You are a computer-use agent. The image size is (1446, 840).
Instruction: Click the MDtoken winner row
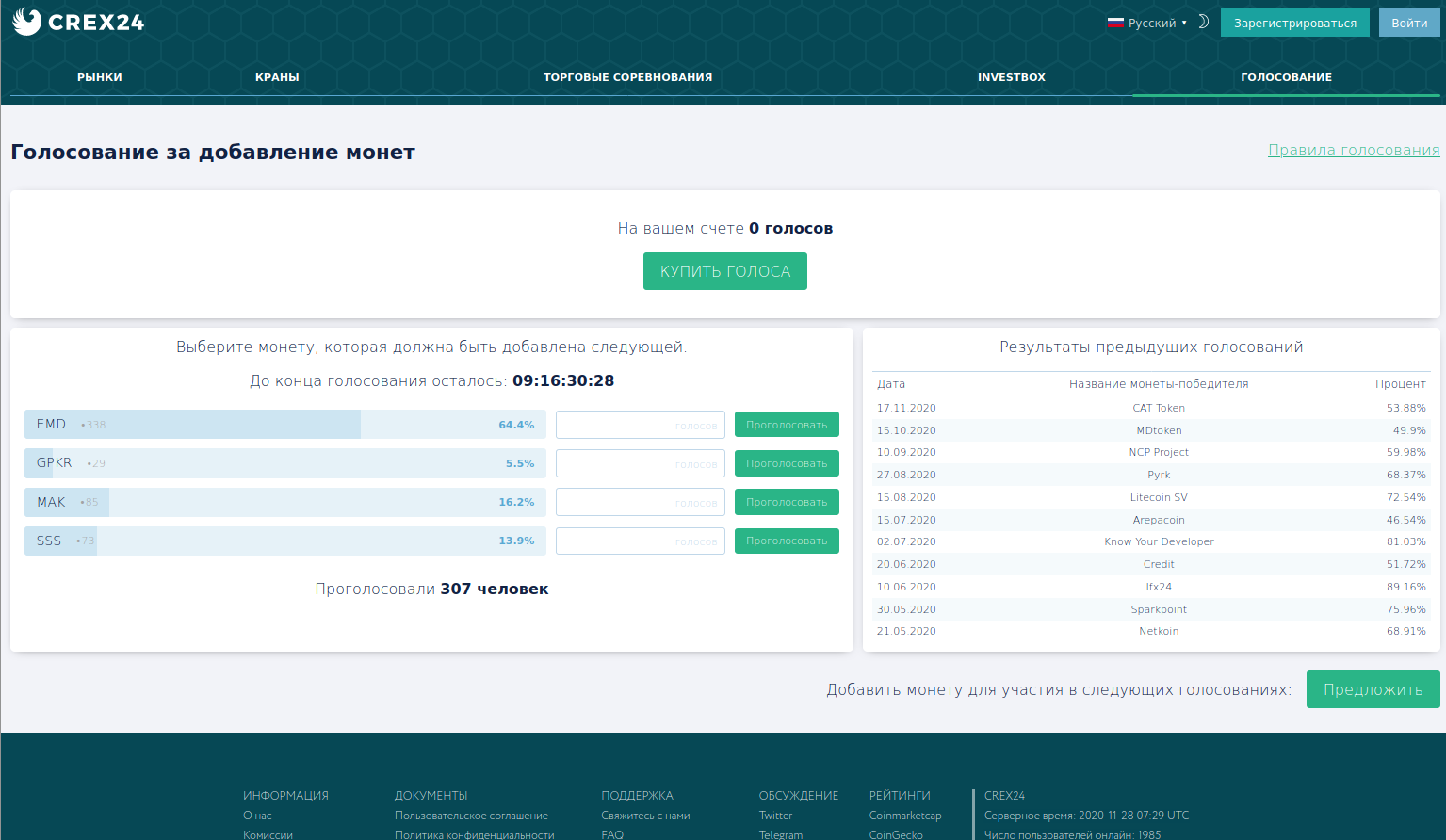1151,430
